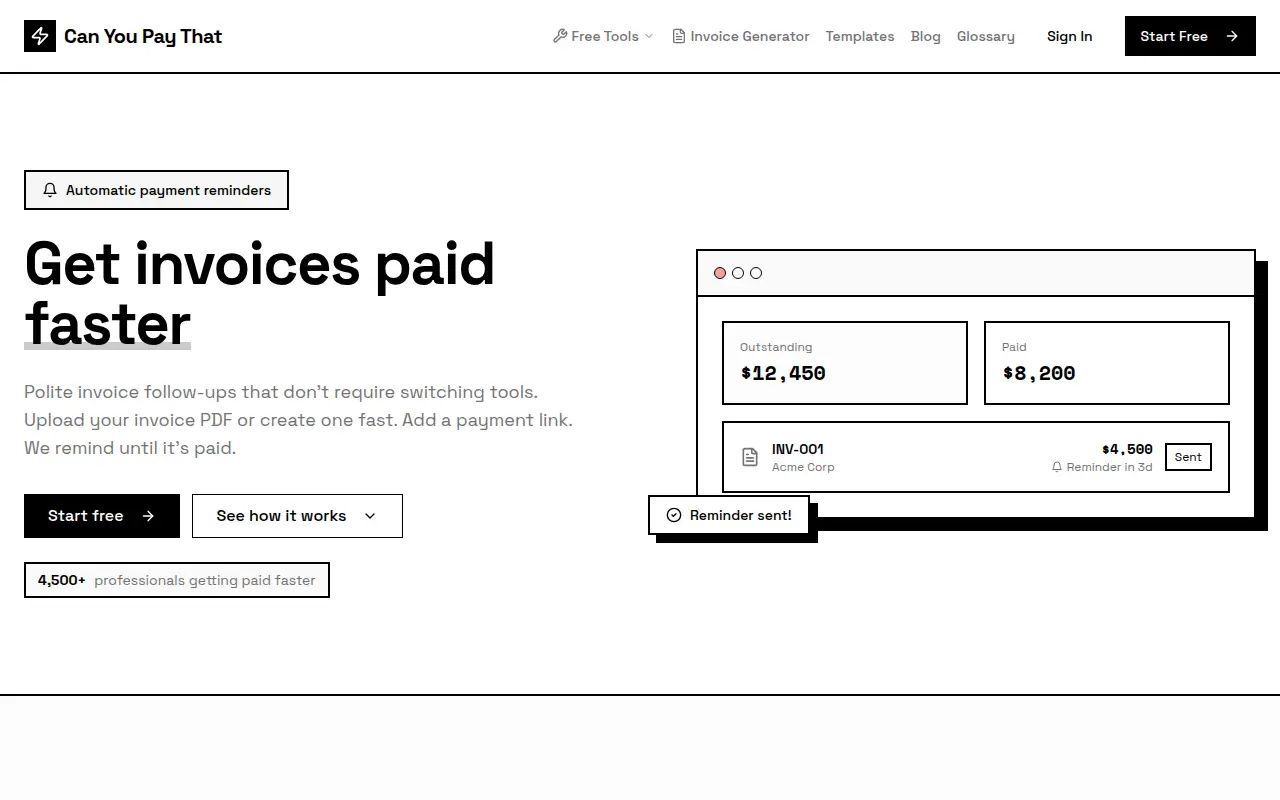
Task: Click the bell icon in the reminders badge
Action: [50, 190]
